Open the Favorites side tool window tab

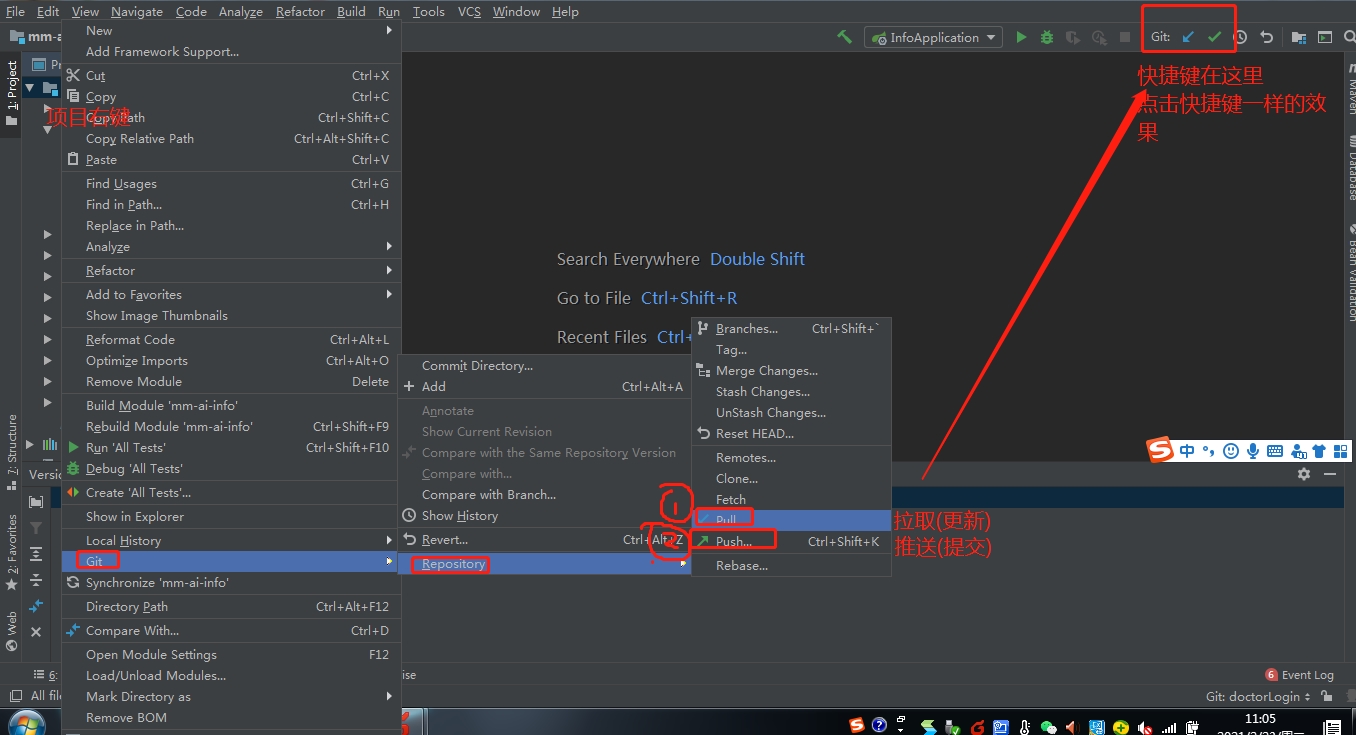pyautogui.click(x=12, y=552)
